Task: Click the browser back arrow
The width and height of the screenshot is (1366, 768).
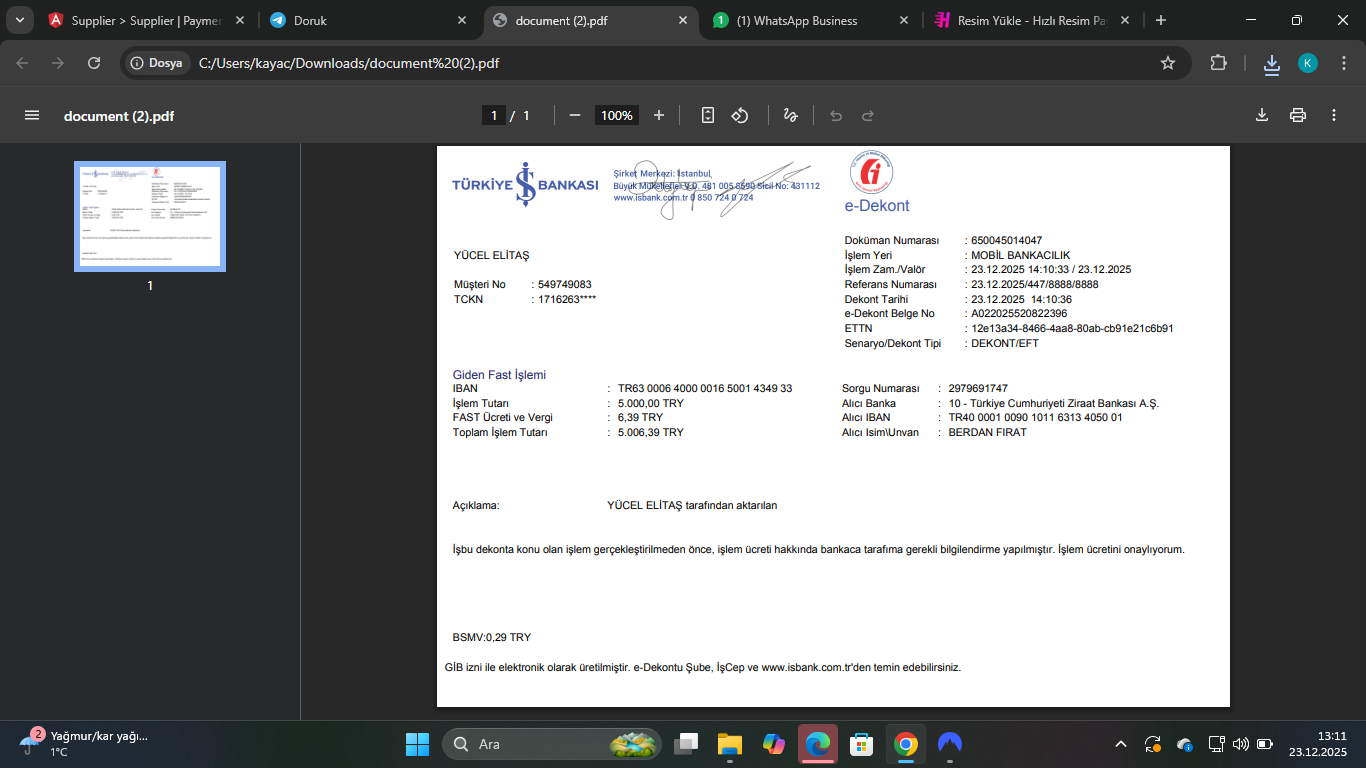Action: point(23,63)
